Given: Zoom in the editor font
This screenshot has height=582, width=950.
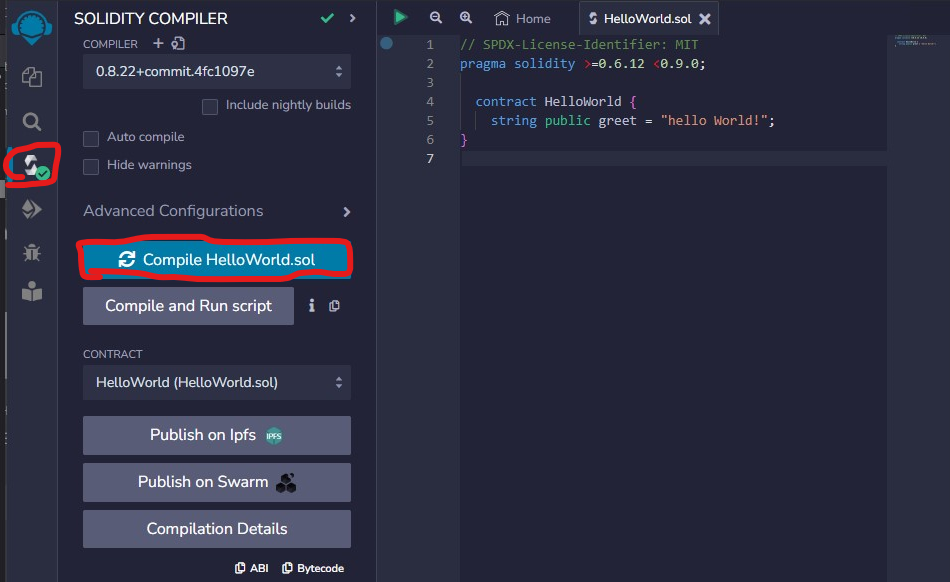Looking at the screenshot, I should [466, 18].
